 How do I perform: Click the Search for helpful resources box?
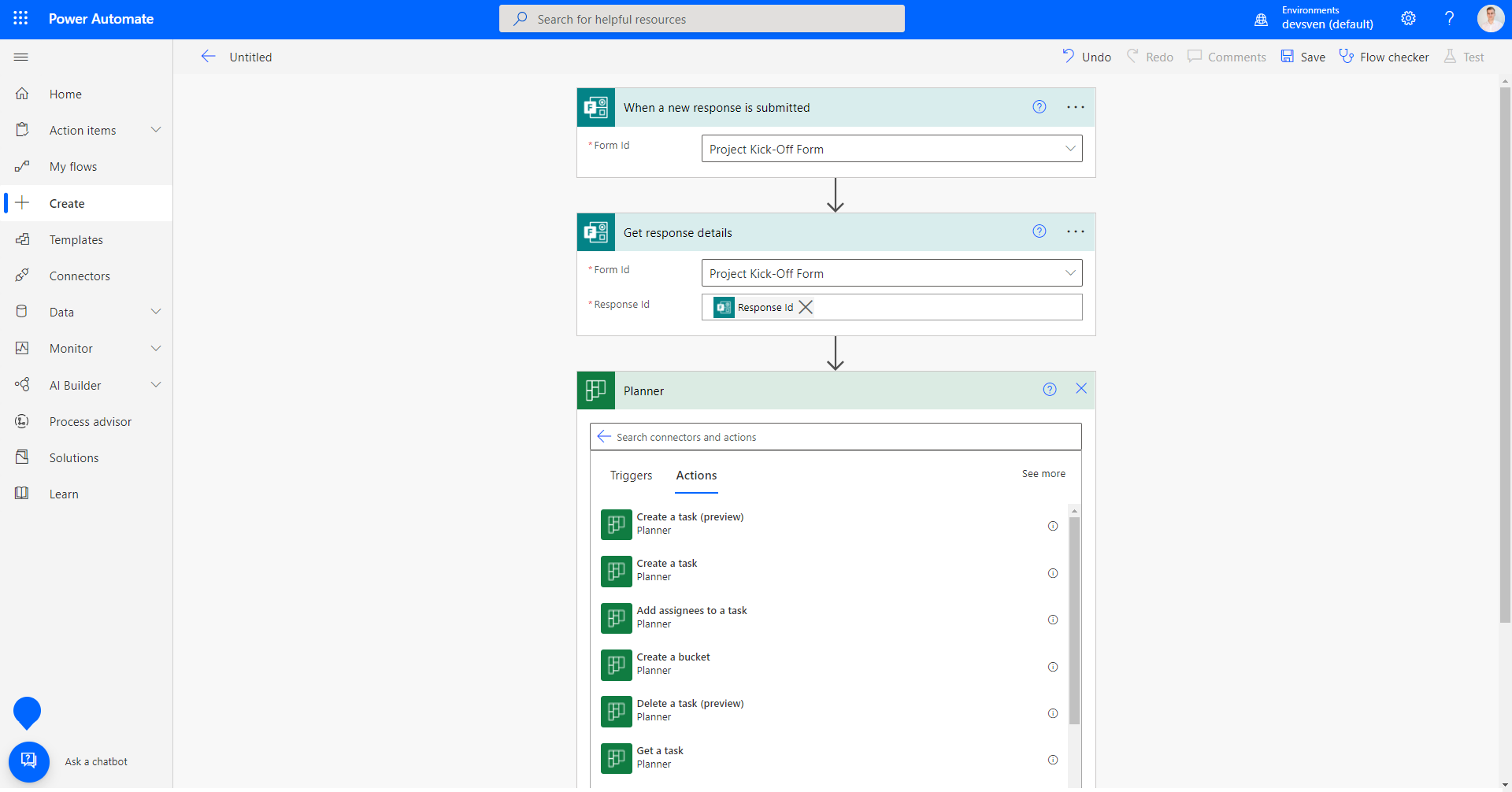pyautogui.click(x=702, y=19)
